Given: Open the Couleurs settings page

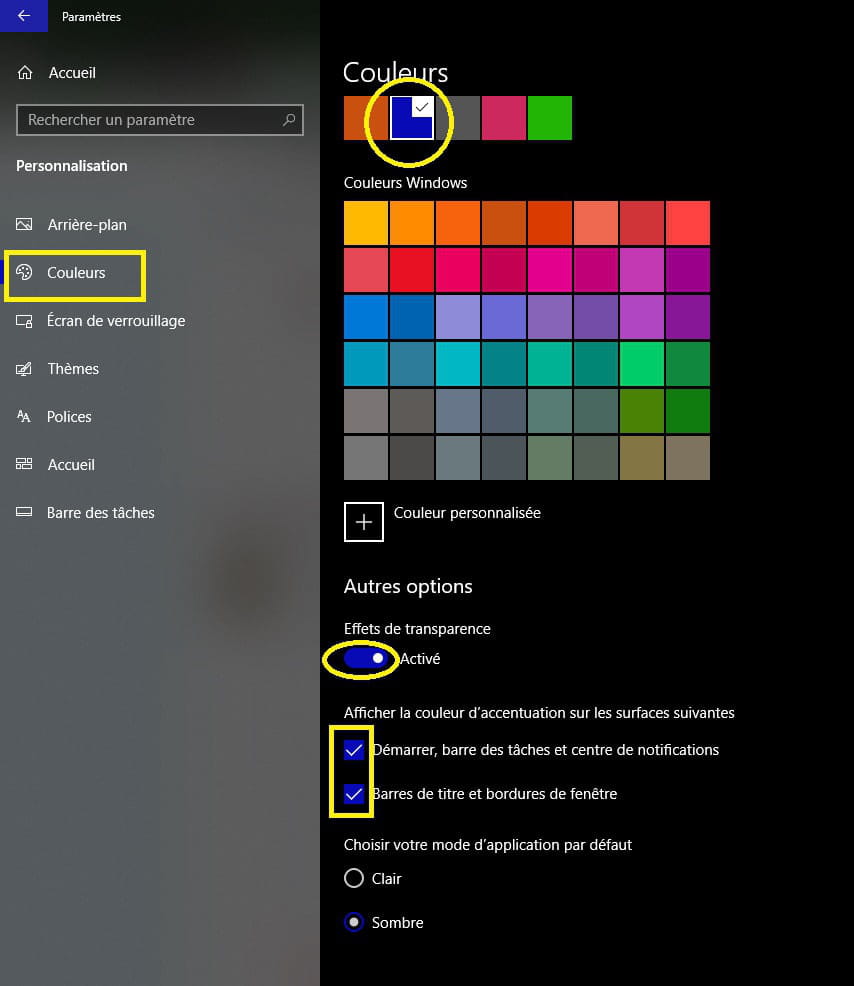Looking at the screenshot, I should 76,273.
